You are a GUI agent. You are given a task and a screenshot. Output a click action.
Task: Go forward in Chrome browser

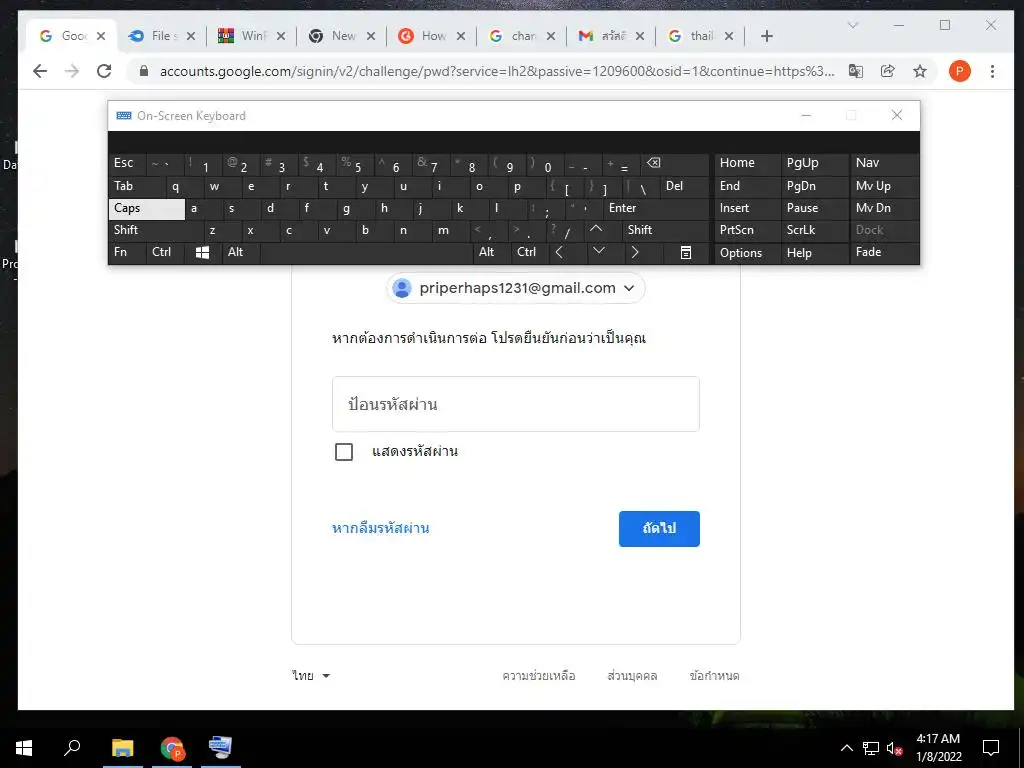click(x=72, y=71)
